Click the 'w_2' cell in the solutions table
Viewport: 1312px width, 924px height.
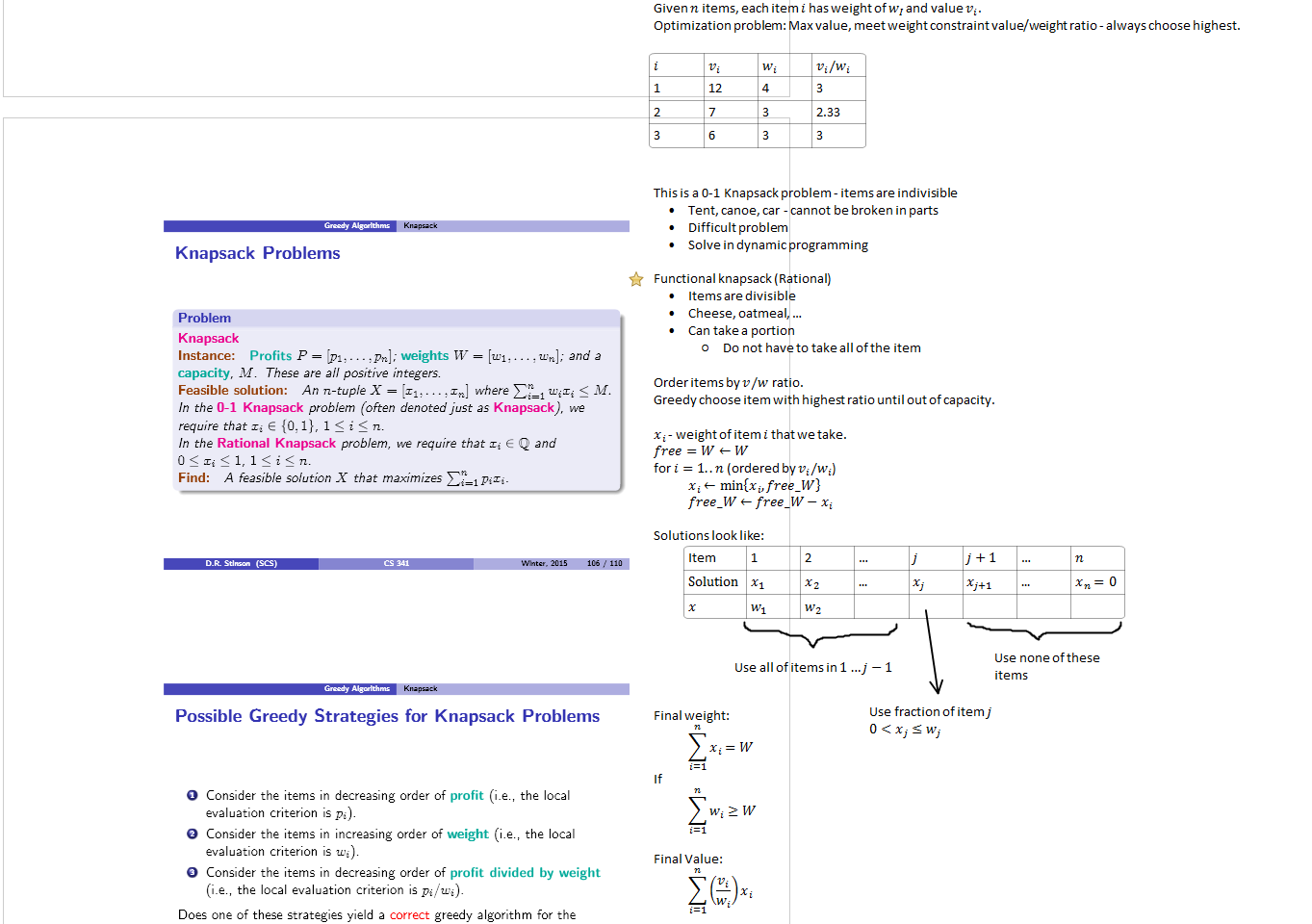(827, 607)
